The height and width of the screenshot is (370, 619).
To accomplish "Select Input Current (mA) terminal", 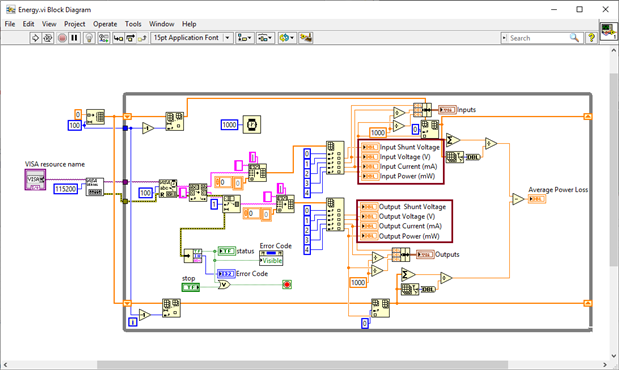I will (370, 167).
